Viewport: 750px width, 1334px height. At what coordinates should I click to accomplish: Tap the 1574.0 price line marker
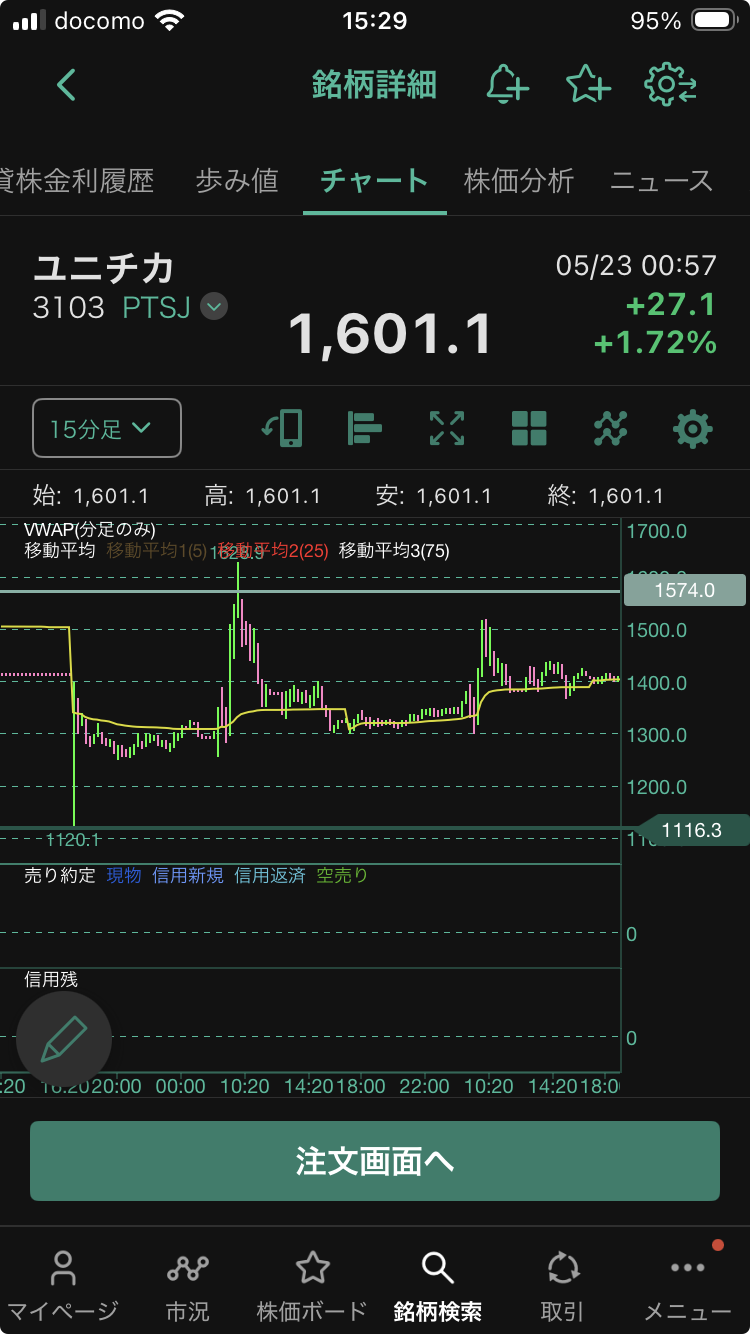tap(685, 590)
